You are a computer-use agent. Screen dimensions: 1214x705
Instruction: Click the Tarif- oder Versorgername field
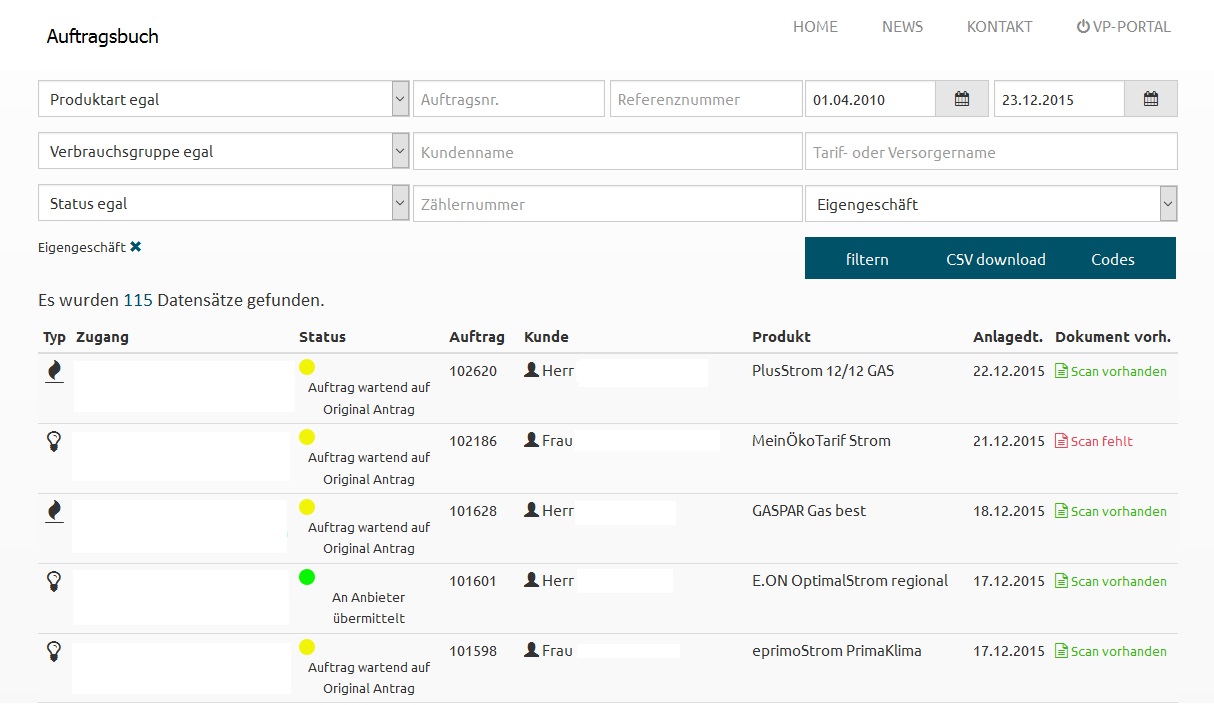pos(991,151)
